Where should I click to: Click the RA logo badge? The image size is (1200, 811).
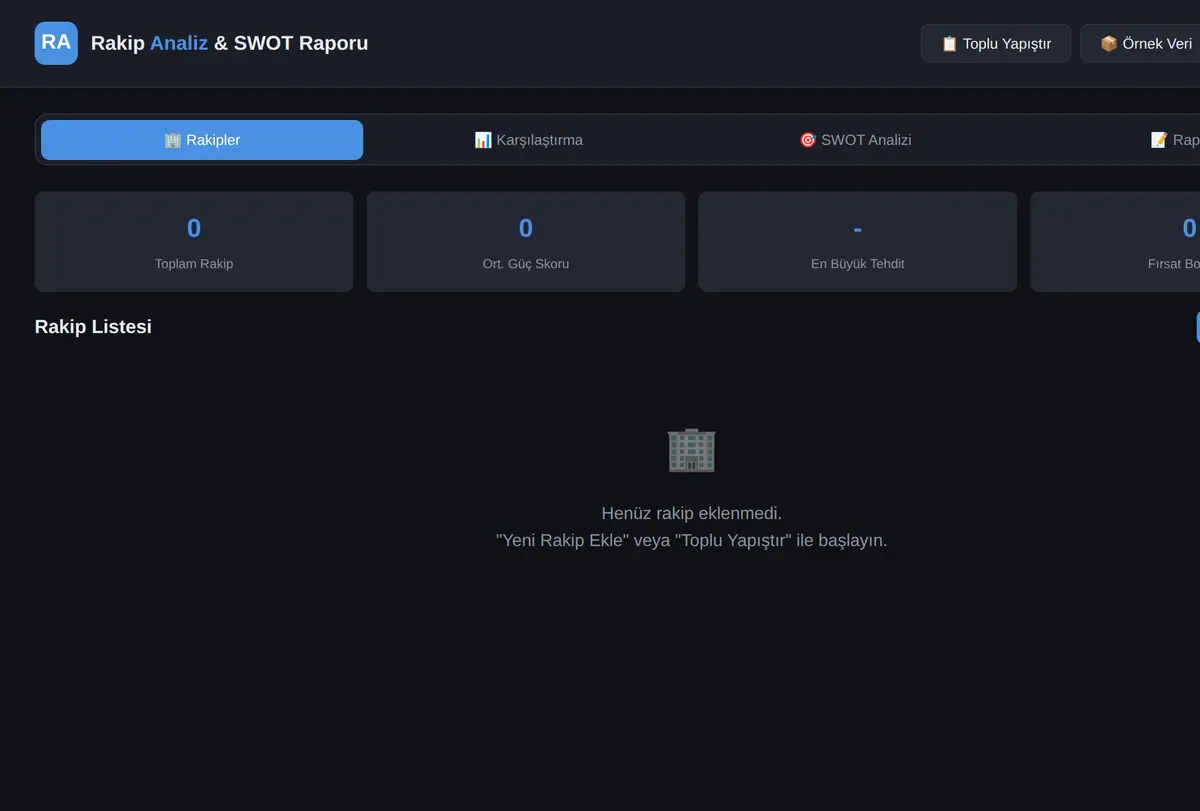click(x=56, y=43)
